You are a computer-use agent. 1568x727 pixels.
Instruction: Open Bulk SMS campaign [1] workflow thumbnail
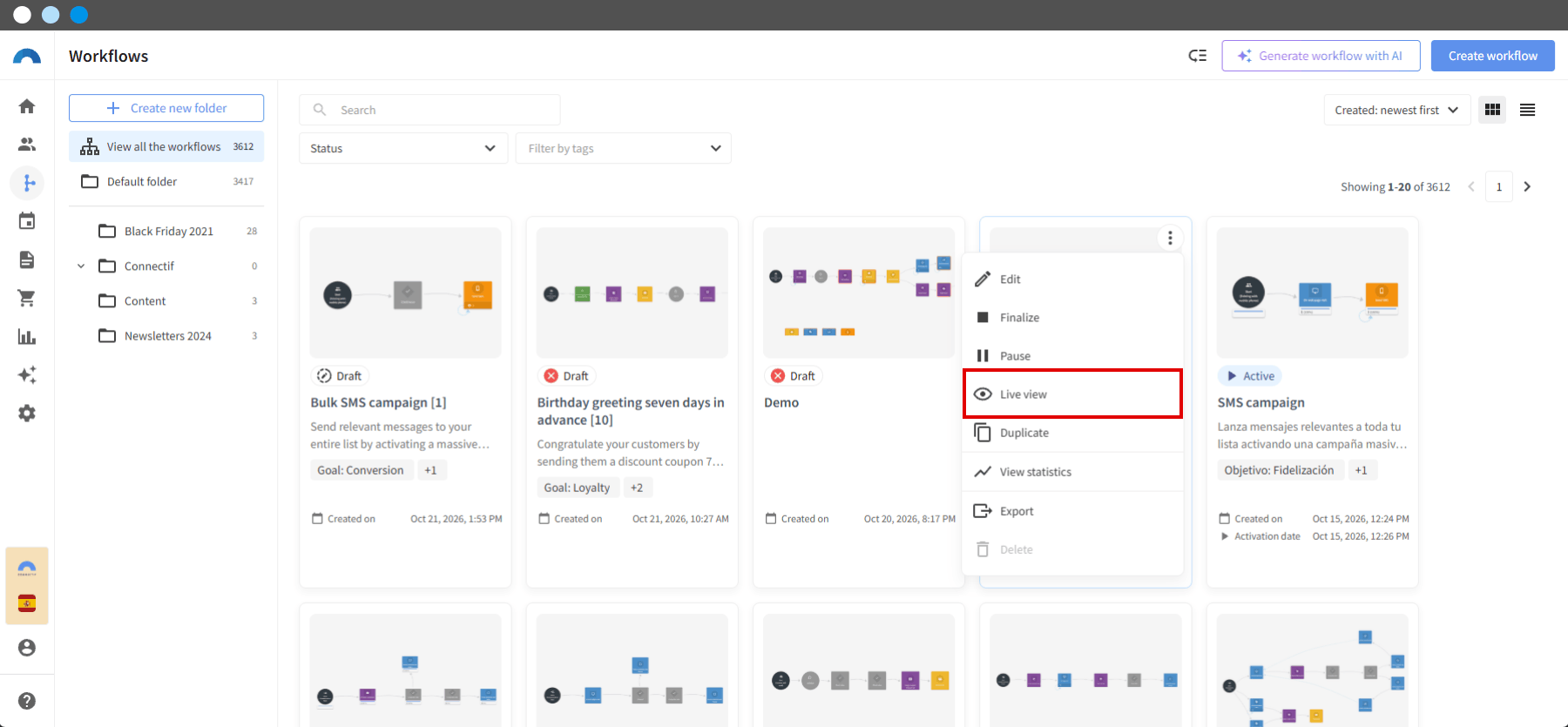tap(405, 293)
